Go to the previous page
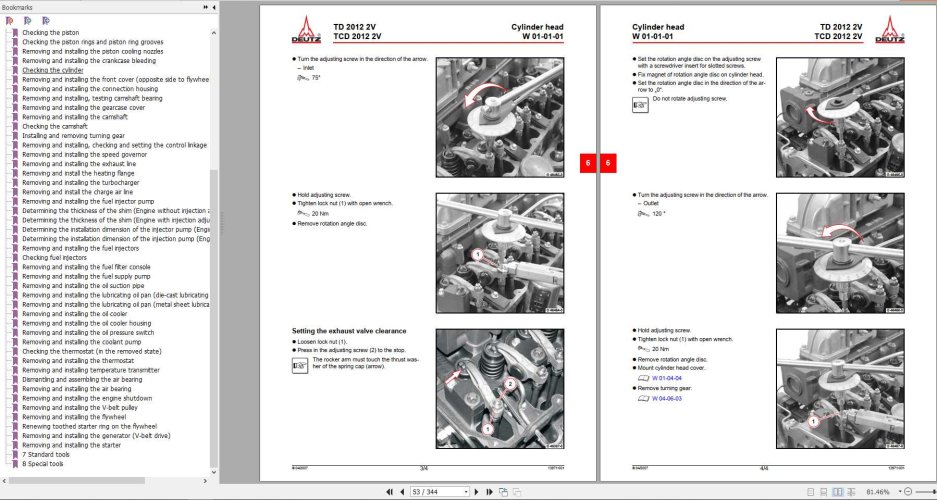Viewport: 937px width, 500px height. click(x=402, y=492)
